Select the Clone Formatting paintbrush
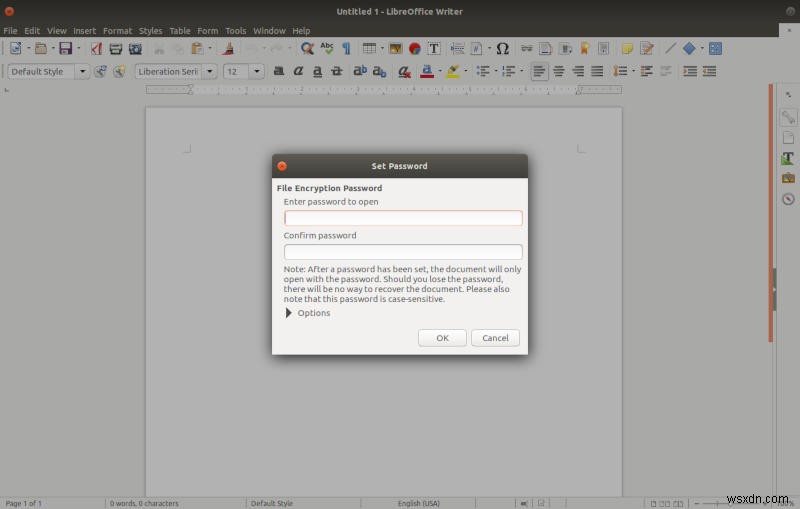This screenshot has width=800, height=509. pyautogui.click(x=229, y=48)
